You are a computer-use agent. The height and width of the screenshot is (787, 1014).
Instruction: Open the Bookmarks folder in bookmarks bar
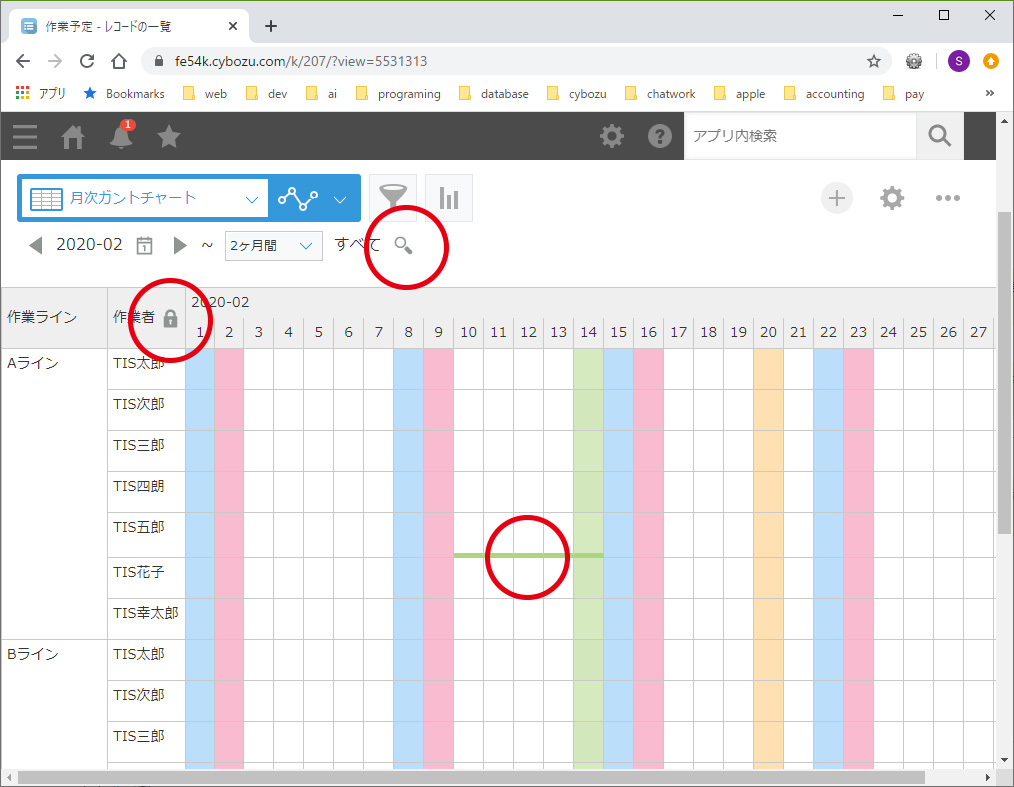(x=124, y=94)
